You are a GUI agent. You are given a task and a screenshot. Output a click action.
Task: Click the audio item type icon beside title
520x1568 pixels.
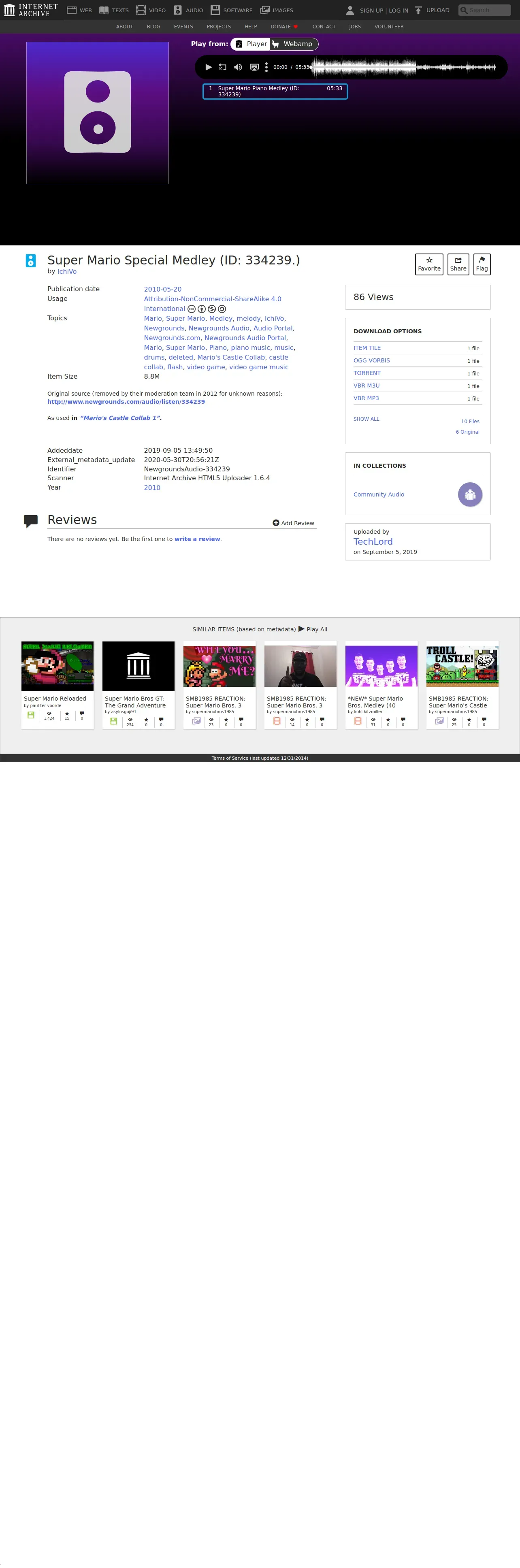point(30,260)
